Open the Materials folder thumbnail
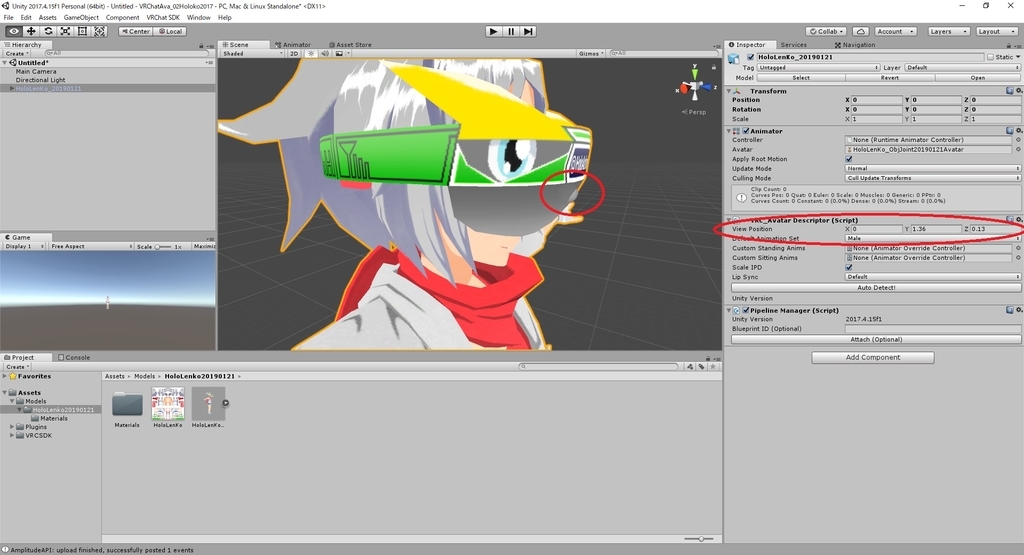Image resolution: width=1024 pixels, height=555 pixels. (127, 404)
